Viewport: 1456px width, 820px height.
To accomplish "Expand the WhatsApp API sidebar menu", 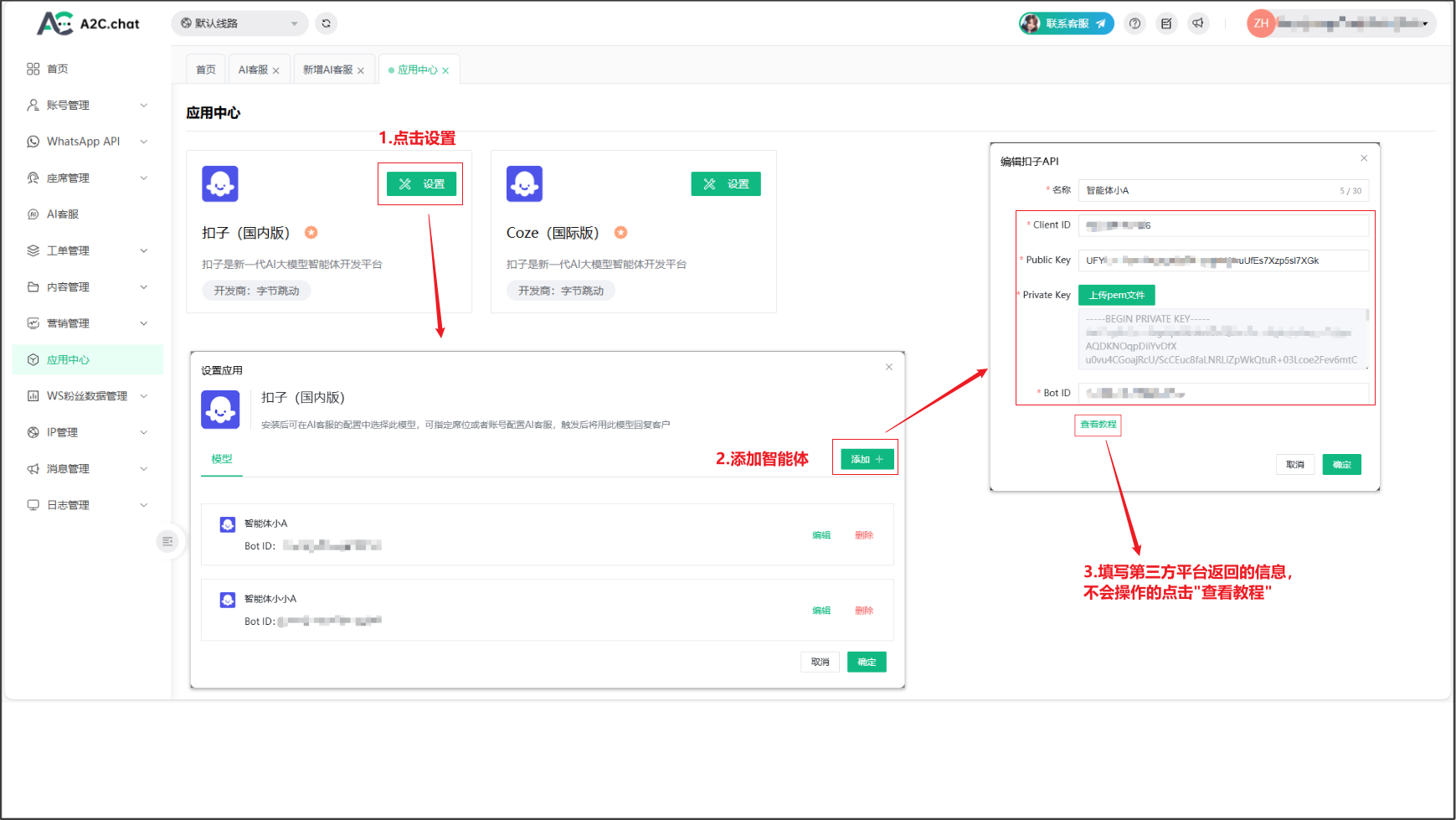I will [x=88, y=142].
